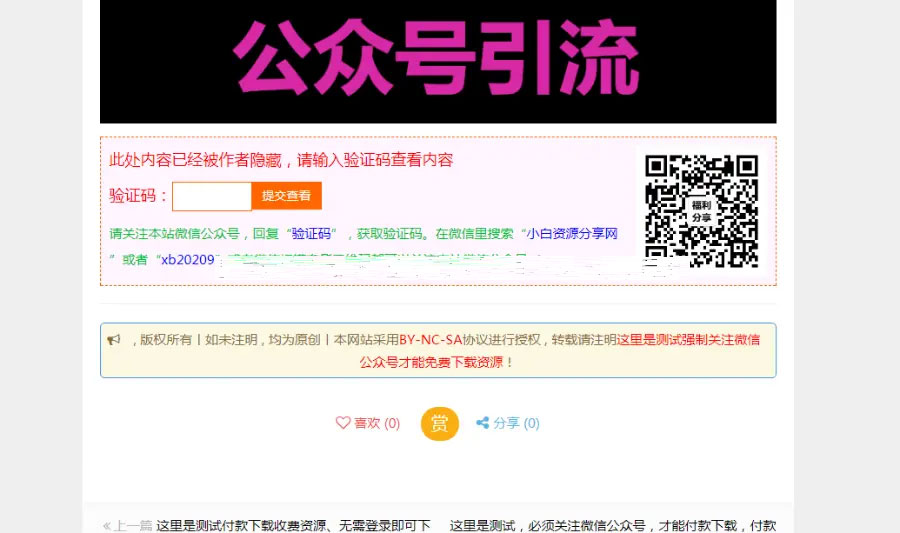The width and height of the screenshot is (900, 533).
Task: Click the 喜欢 (0) heart icon
Action: coord(343,423)
